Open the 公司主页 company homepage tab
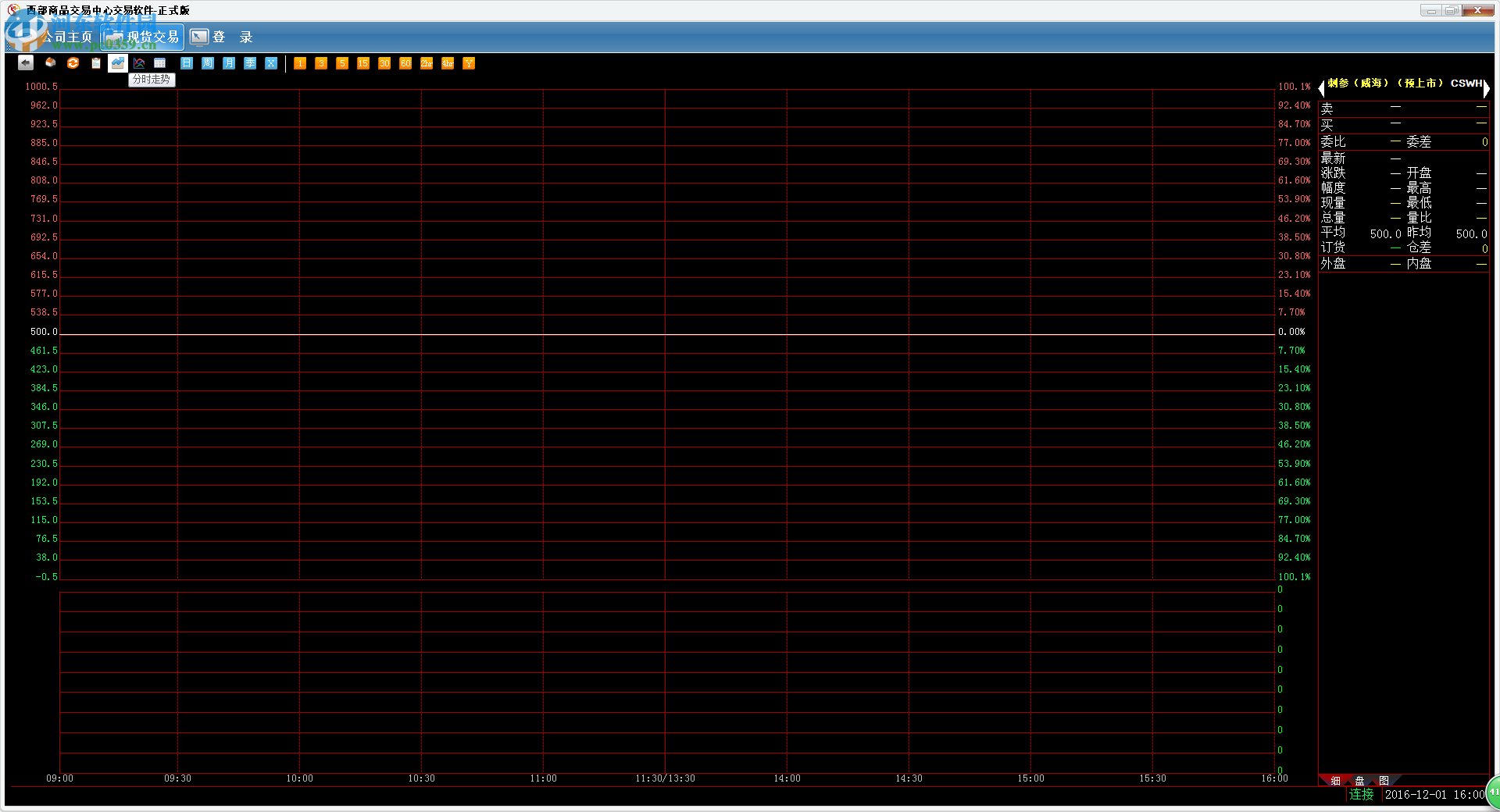This screenshot has height=812, width=1500. [55, 37]
